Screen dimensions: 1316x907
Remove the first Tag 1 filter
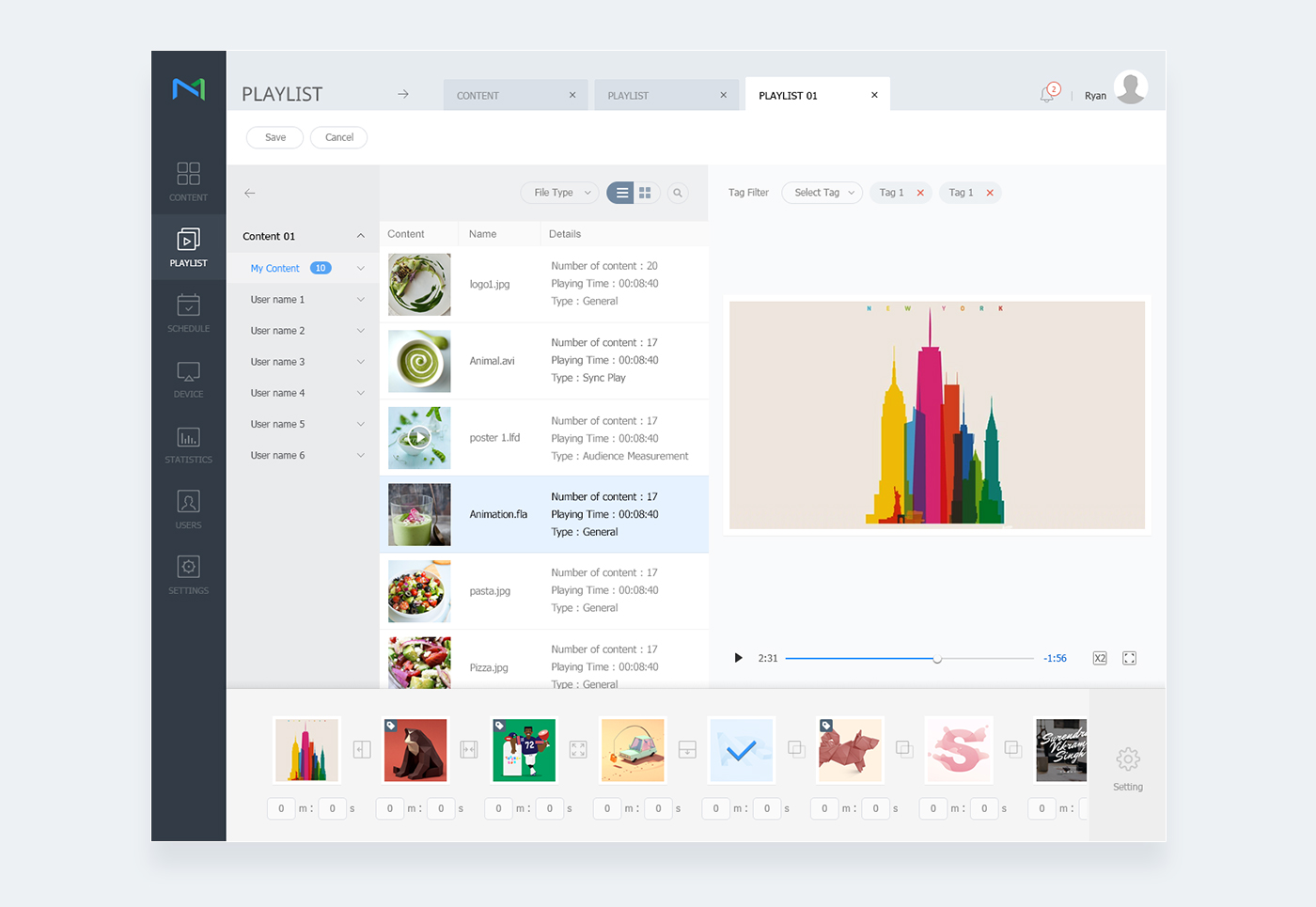[920, 193]
